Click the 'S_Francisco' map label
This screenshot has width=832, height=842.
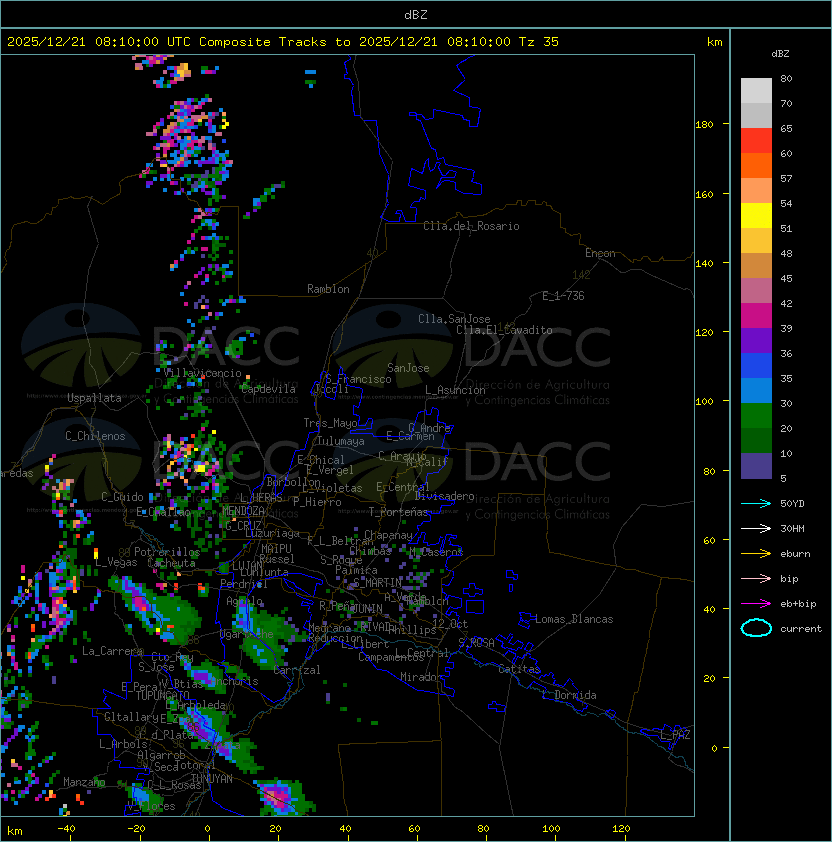point(358,379)
